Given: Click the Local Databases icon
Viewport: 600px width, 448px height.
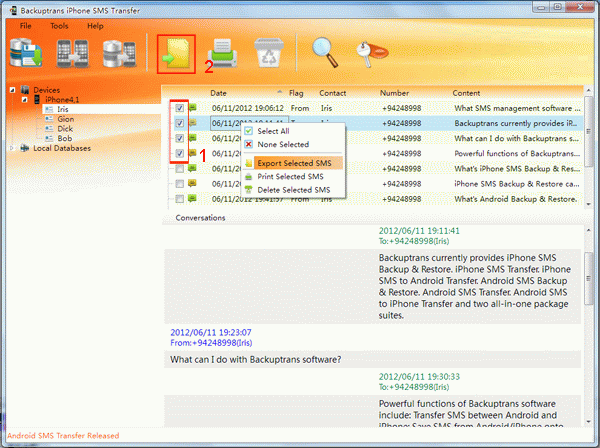Looking at the screenshot, I should pos(24,148).
